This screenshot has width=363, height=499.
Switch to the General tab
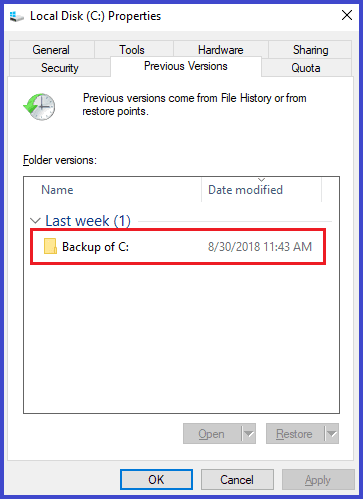tap(52, 50)
